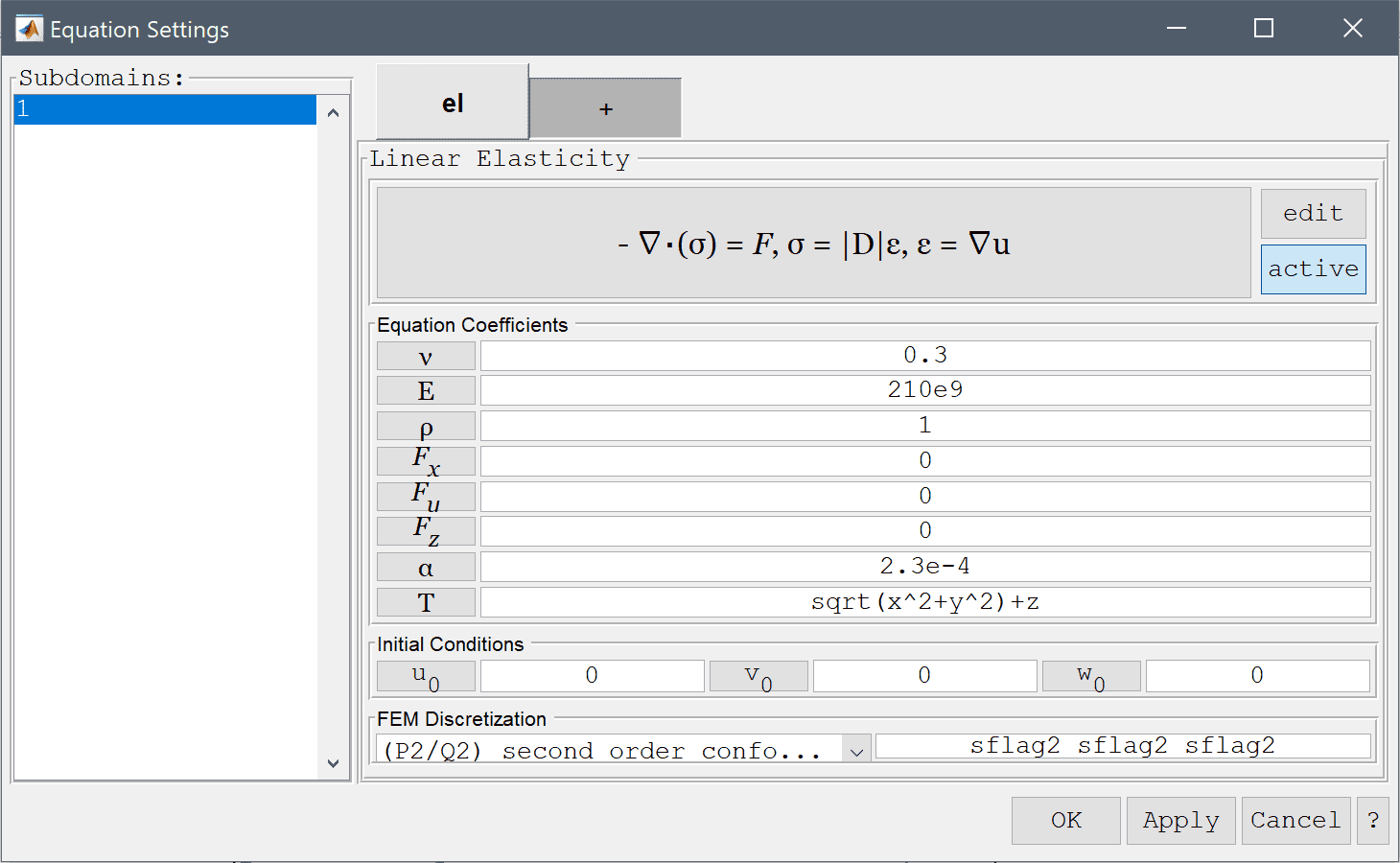
Task: Edit Poisson ratio field with 0.3
Action: pyautogui.click(x=925, y=356)
